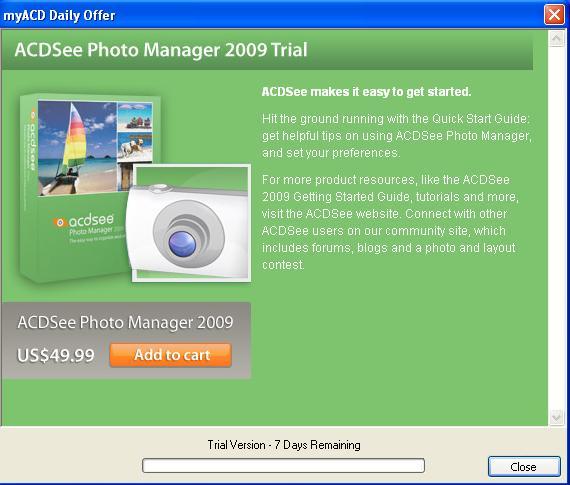This screenshot has height=485, width=570.
Task: Click the Trial Version 7 Days Remaining text
Action: click(284, 445)
